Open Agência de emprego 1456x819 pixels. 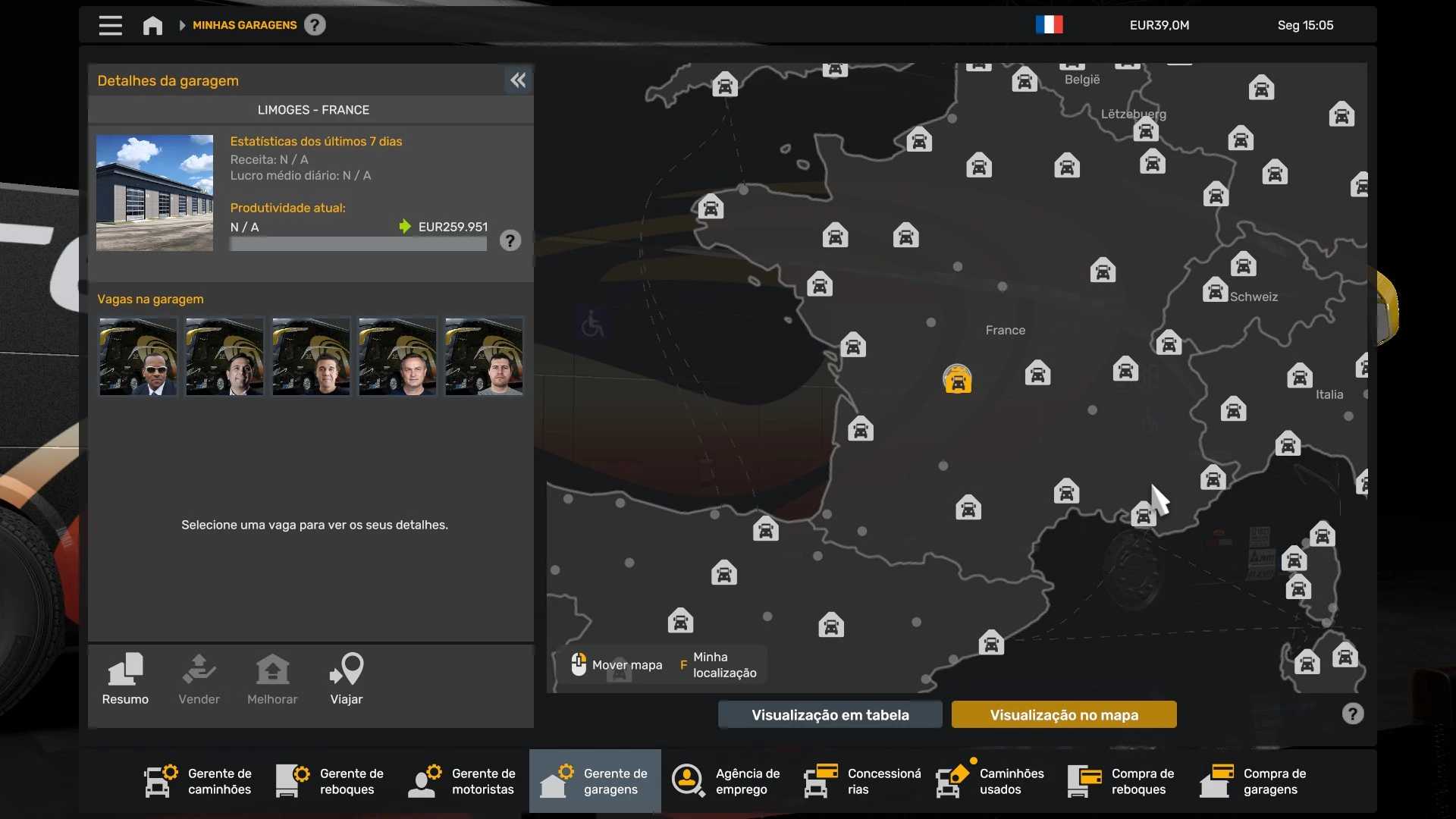pos(726,781)
